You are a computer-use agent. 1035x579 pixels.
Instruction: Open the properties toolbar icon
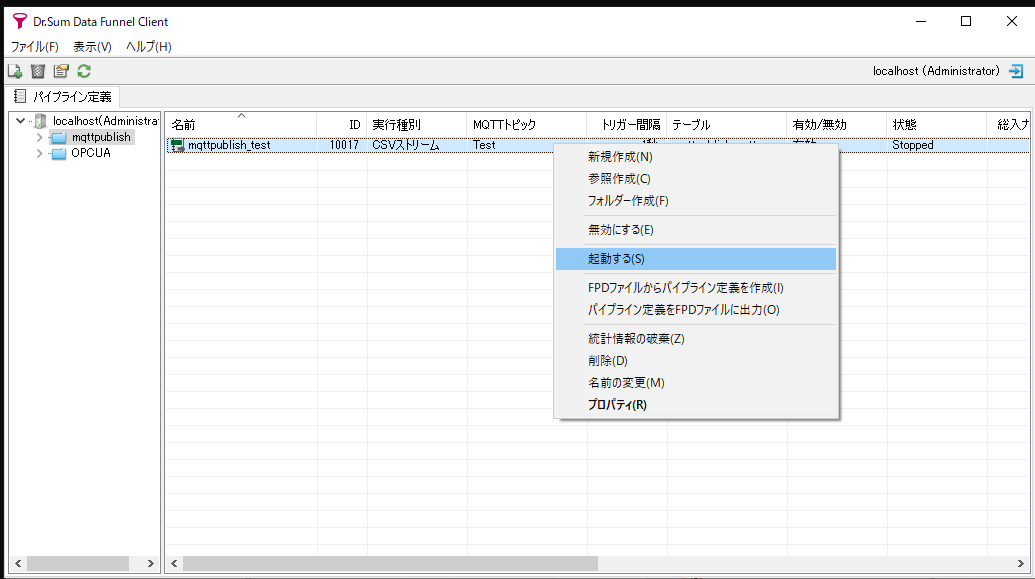point(61,71)
